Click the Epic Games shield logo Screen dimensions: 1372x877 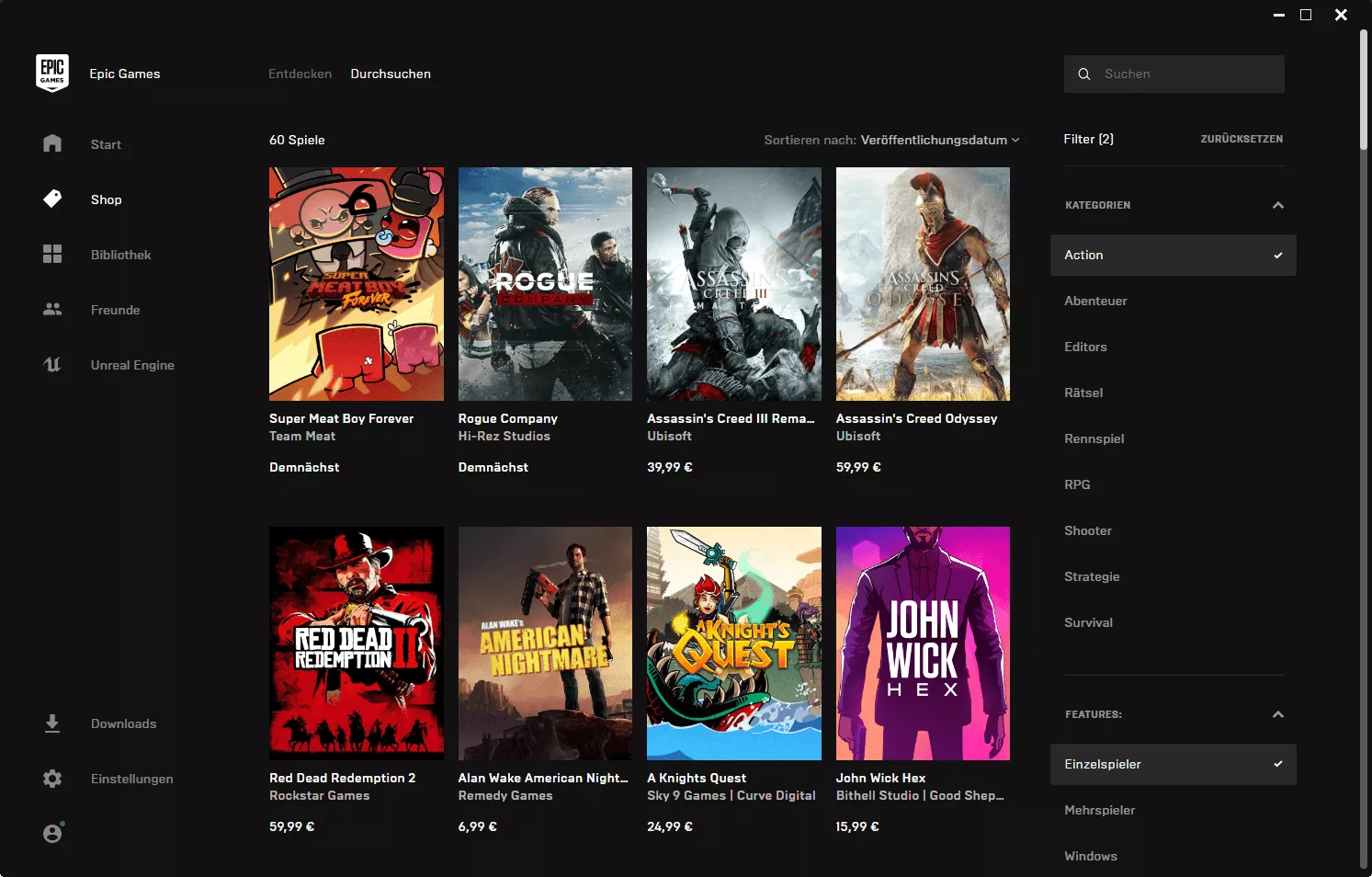coord(52,74)
